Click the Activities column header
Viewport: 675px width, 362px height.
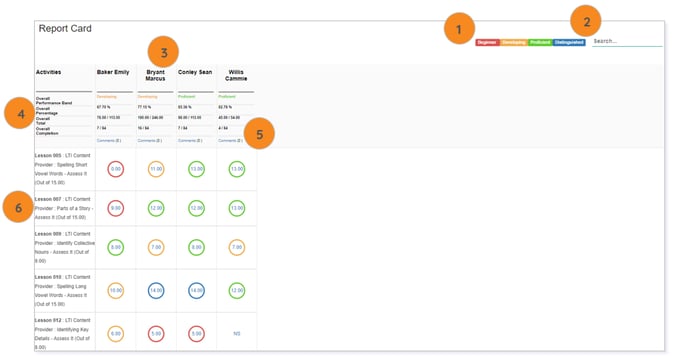pyautogui.click(x=48, y=72)
